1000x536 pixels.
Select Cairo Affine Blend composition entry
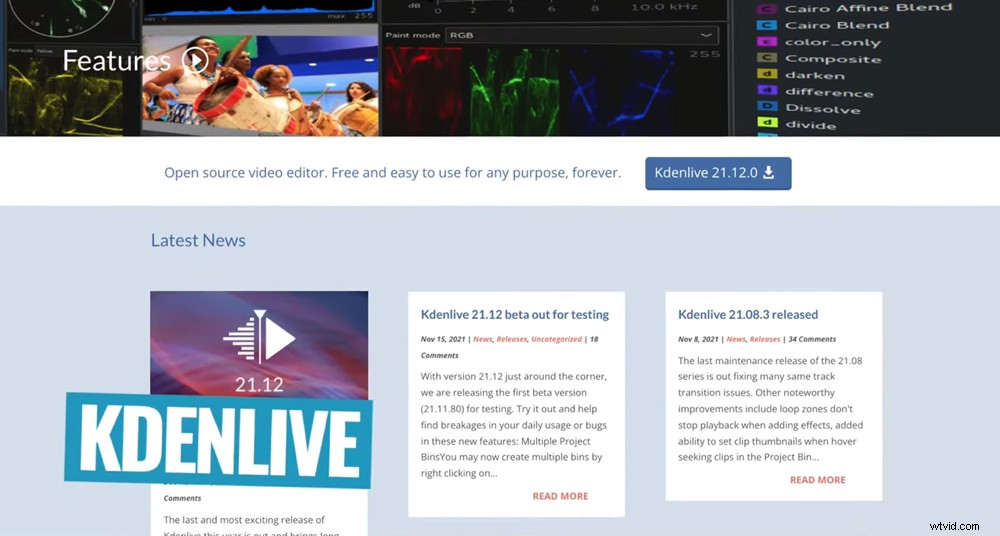[868, 8]
